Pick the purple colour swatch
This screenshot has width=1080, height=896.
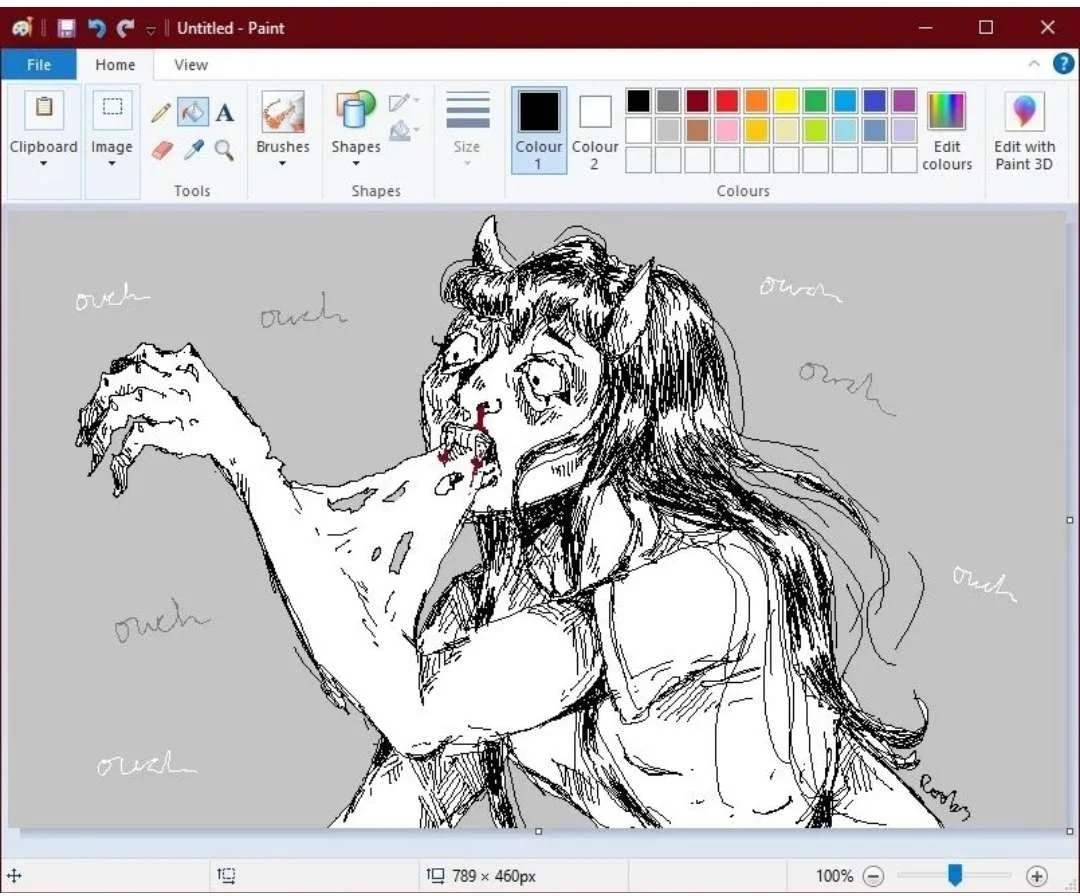904,101
